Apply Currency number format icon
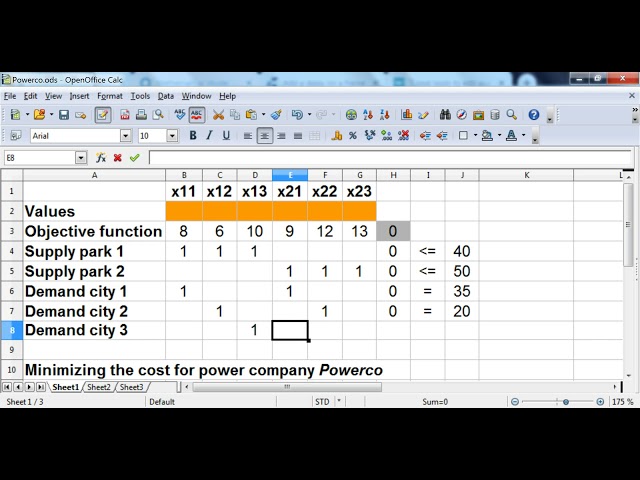The width and height of the screenshot is (640, 480). tap(337, 136)
